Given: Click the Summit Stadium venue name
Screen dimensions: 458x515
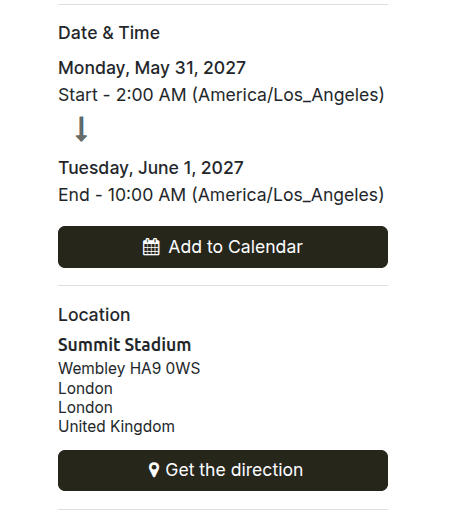Looking at the screenshot, I should [x=124, y=345].
